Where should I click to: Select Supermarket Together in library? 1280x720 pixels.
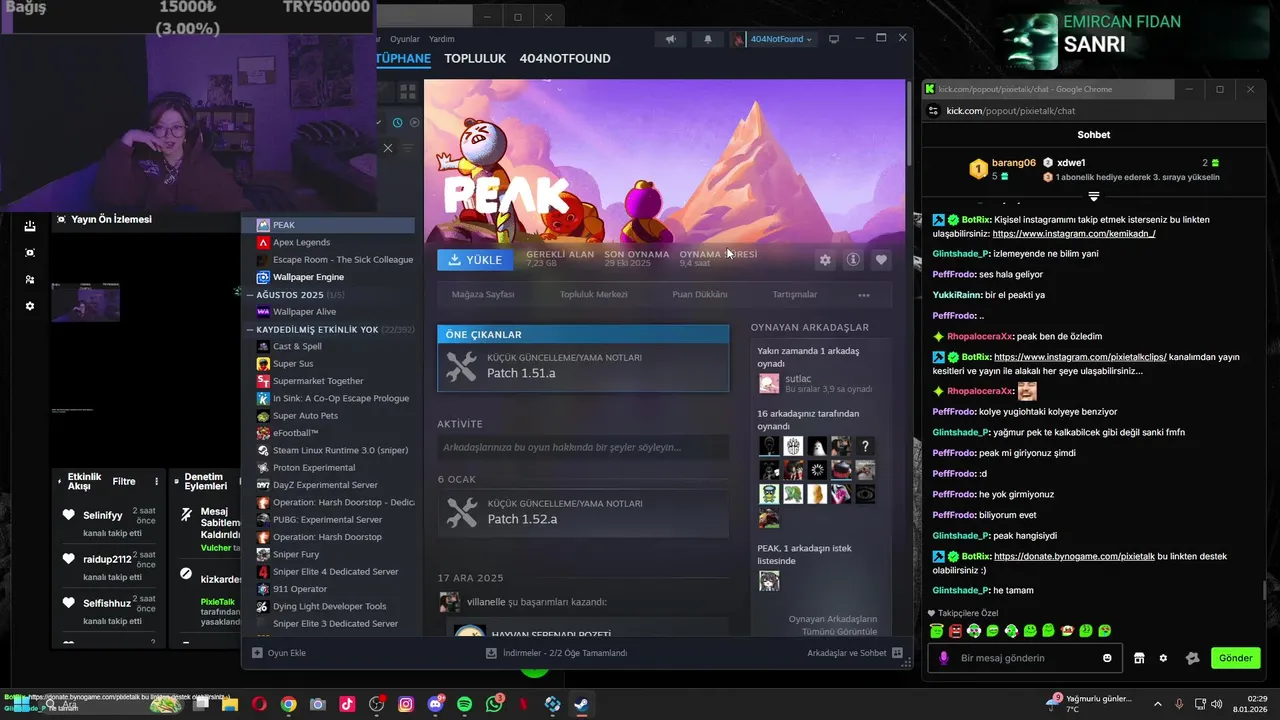click(x=330, y=381)
